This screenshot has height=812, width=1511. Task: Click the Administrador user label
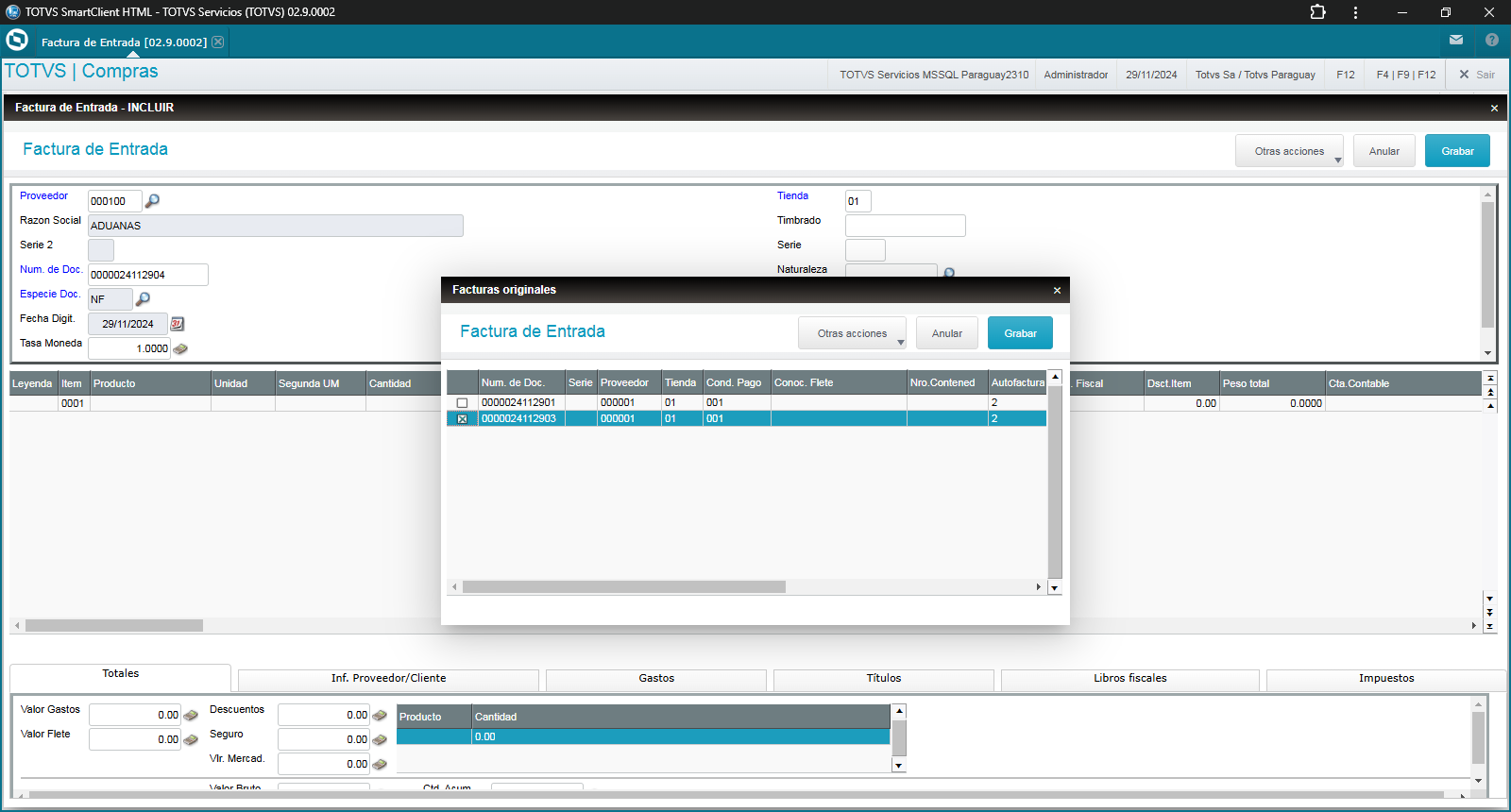pyautogui.click(x=1076, y=75)
